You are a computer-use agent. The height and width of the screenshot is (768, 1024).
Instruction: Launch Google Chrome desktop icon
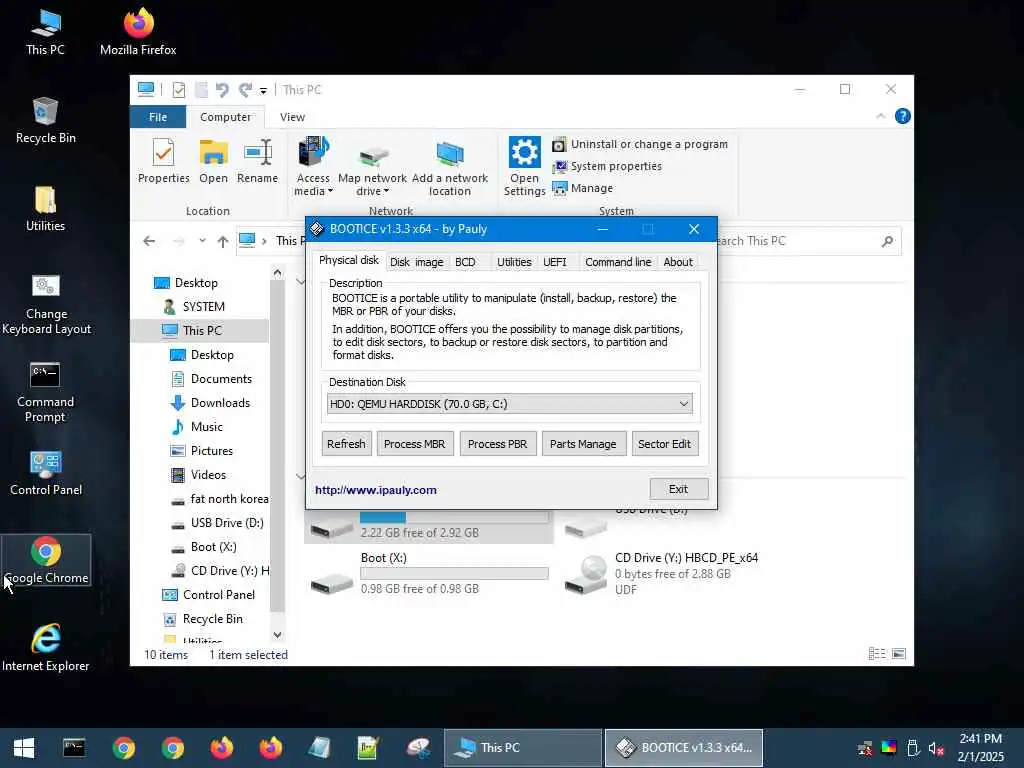46,560
